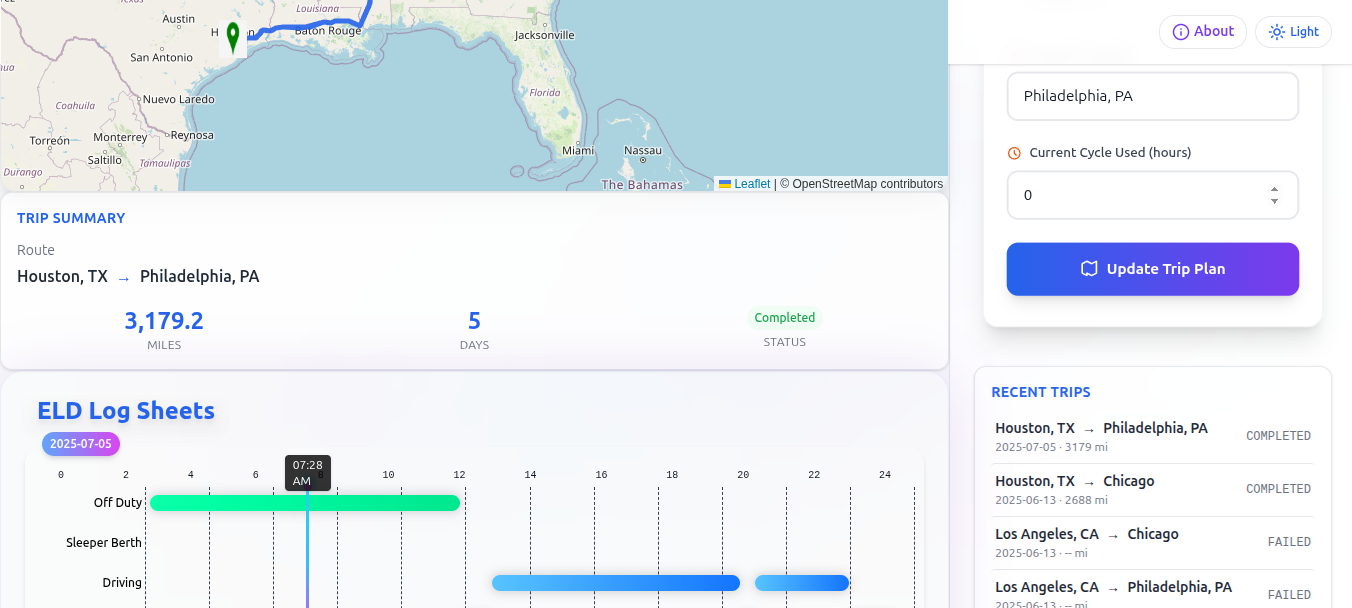Screen dimensions: 1352x608
Task: Select the 2025-07-05 date badge
Action: pos(80,444)
